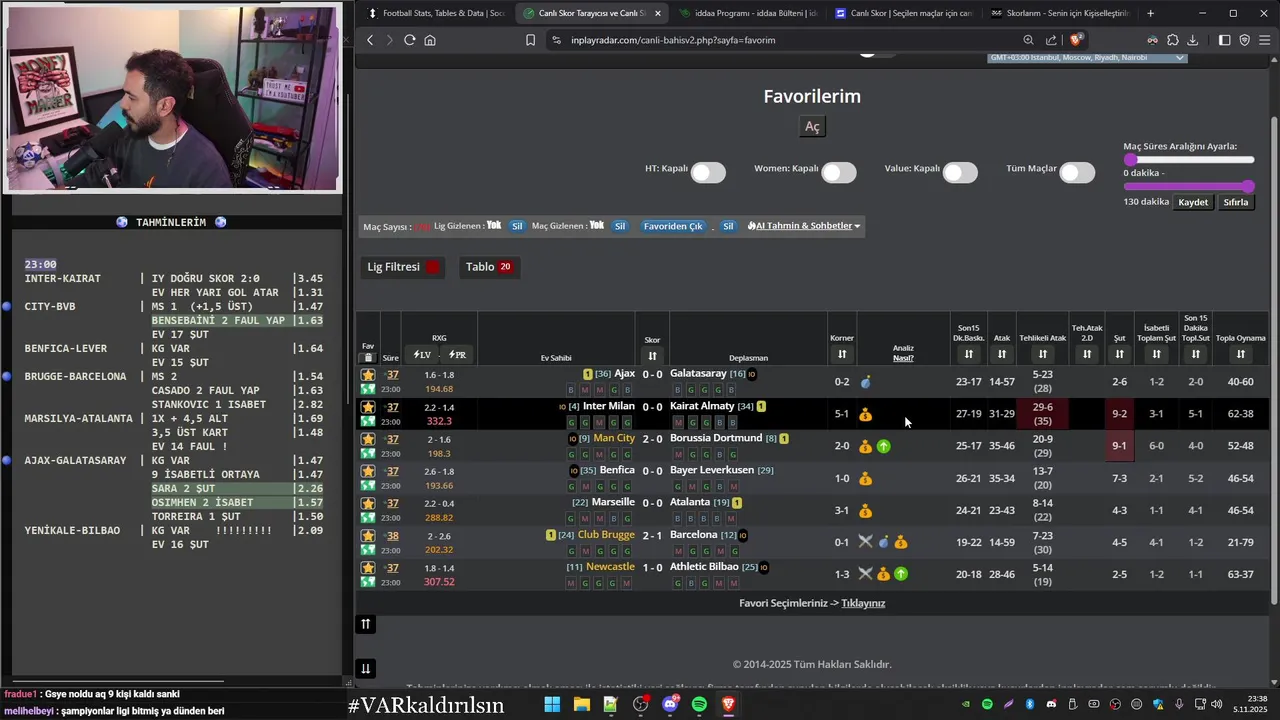
Task: Click the bomb analysis icon in Ajax row
Action: pyautogui.click(x=866, y=382)
